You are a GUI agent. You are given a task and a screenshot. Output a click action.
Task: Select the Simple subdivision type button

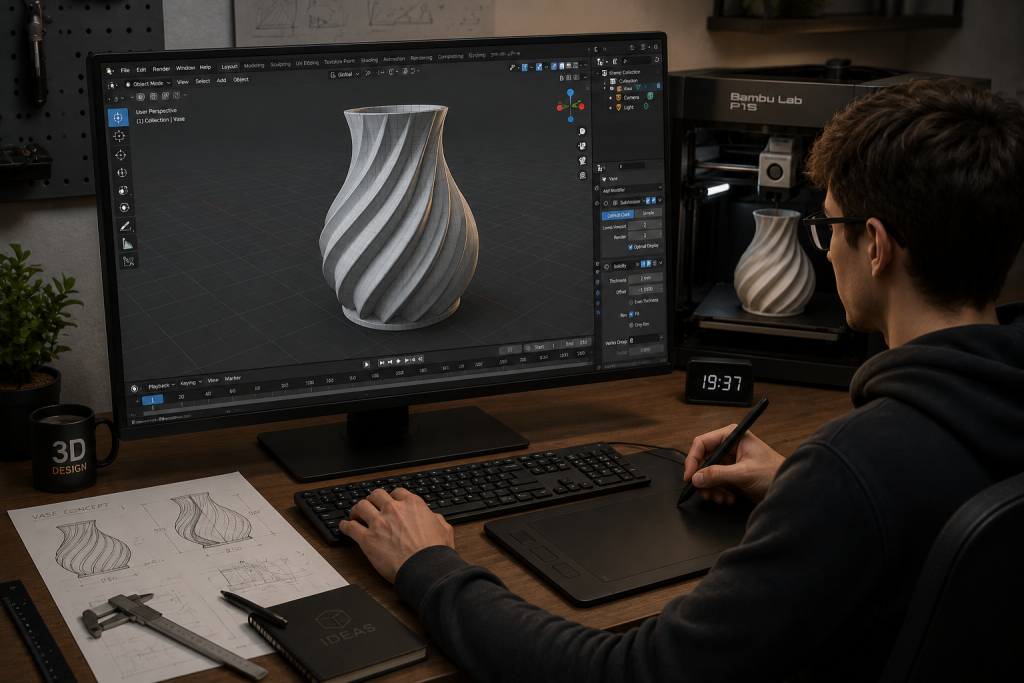tap(648, 214)
